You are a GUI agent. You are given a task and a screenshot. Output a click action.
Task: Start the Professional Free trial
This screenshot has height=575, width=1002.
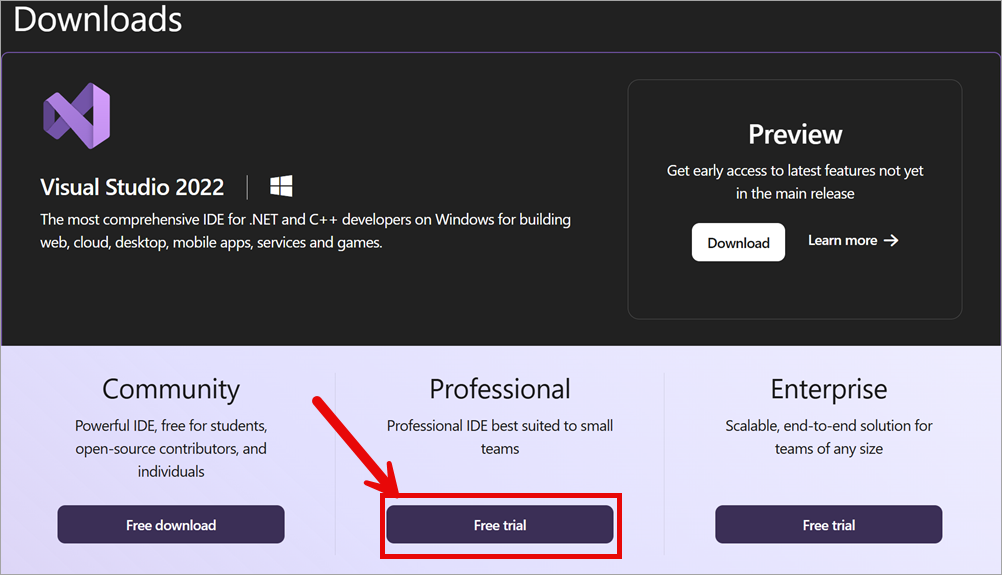coord(500,525)
